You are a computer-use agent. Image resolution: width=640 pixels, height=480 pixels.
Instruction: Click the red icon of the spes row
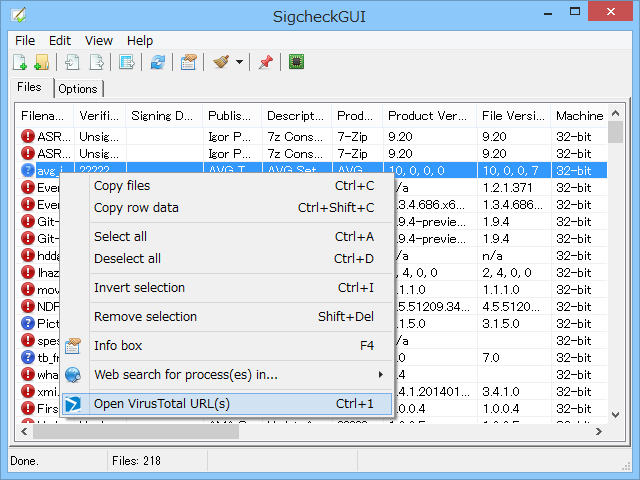pyautogui.click(x=28, y=340)
